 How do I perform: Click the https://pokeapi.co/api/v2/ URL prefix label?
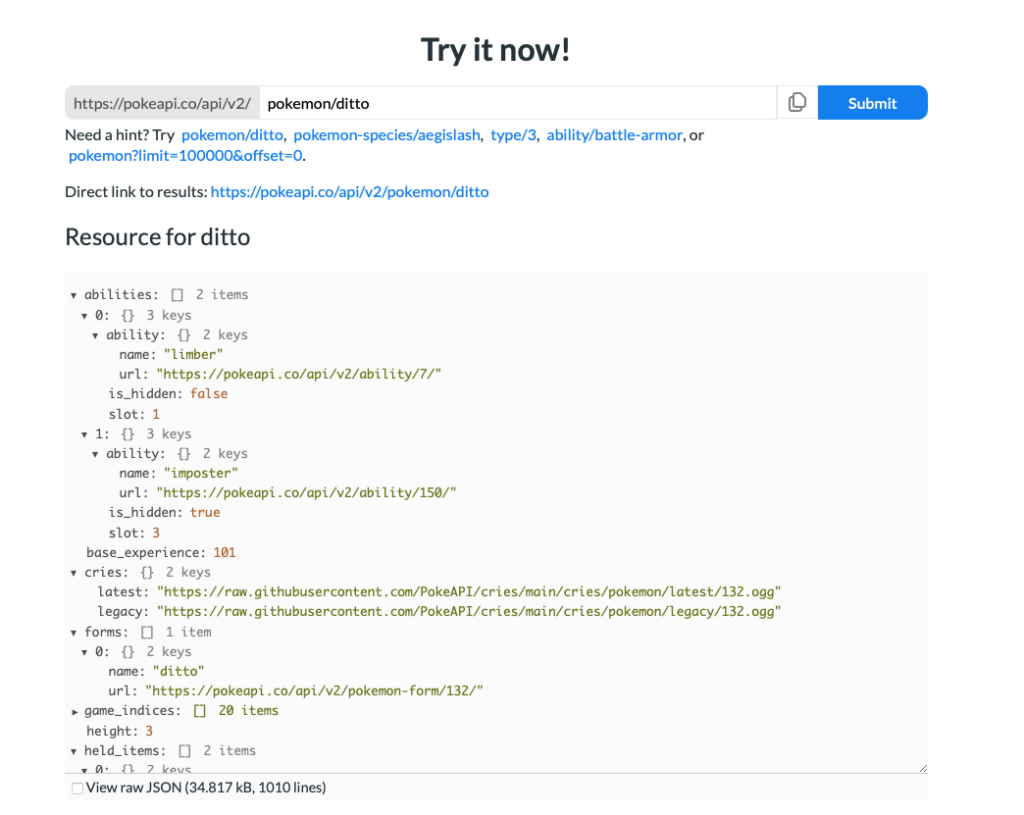pyautogui.click(x=162, y=103)
